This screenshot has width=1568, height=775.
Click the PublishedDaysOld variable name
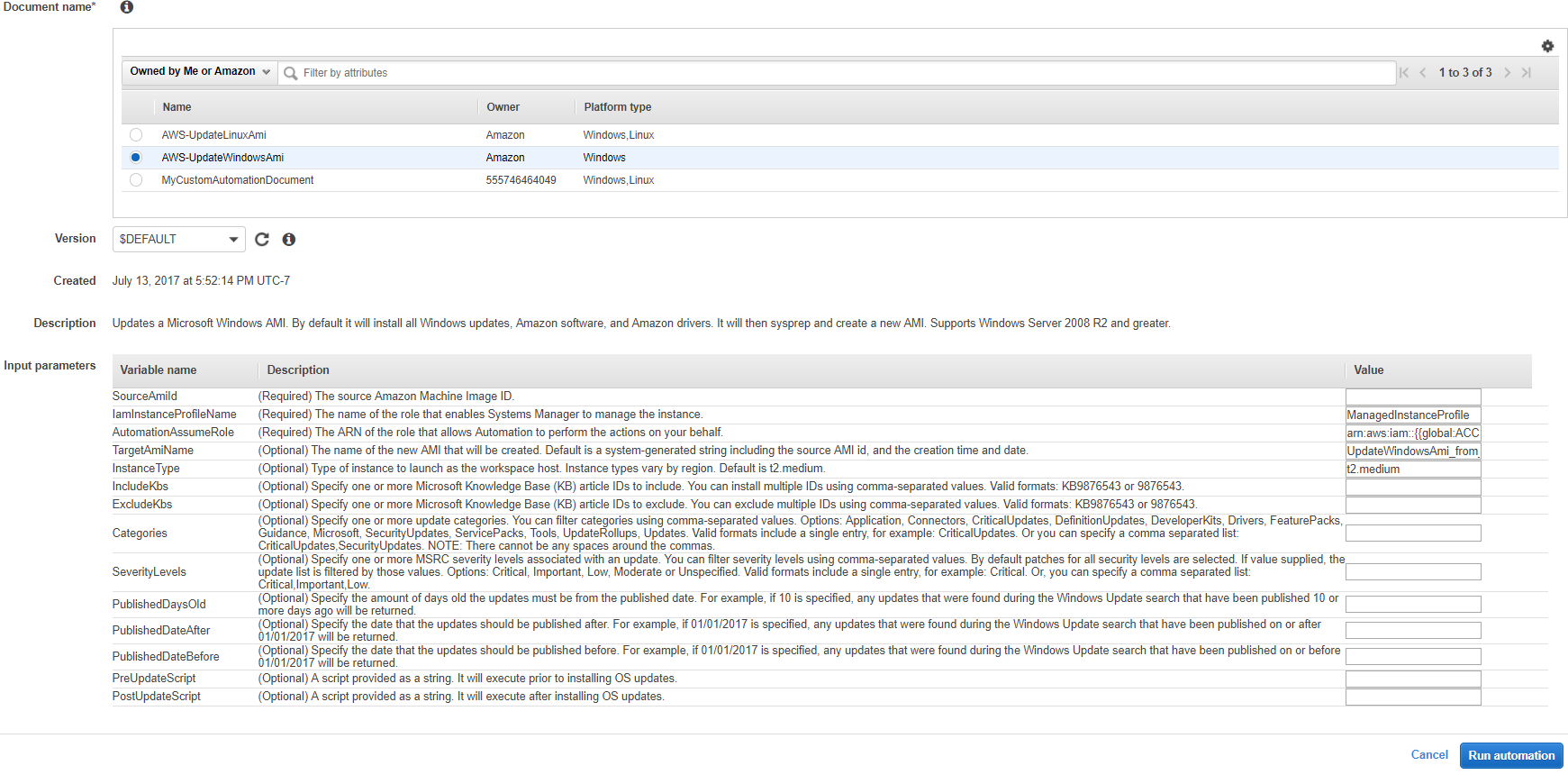(x=159, y=605)
